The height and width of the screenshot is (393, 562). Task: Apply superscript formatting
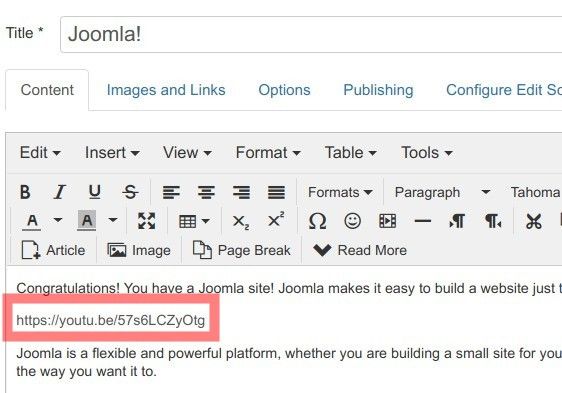pos(276,219)
